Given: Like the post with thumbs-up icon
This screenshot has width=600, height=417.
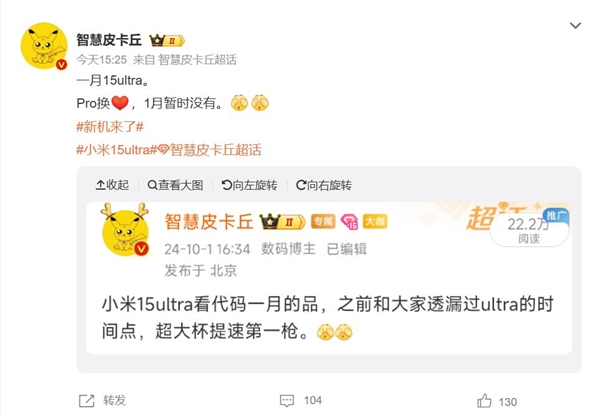Looking at the screenshot, I should pyautogui.click(x=484, y=401).
